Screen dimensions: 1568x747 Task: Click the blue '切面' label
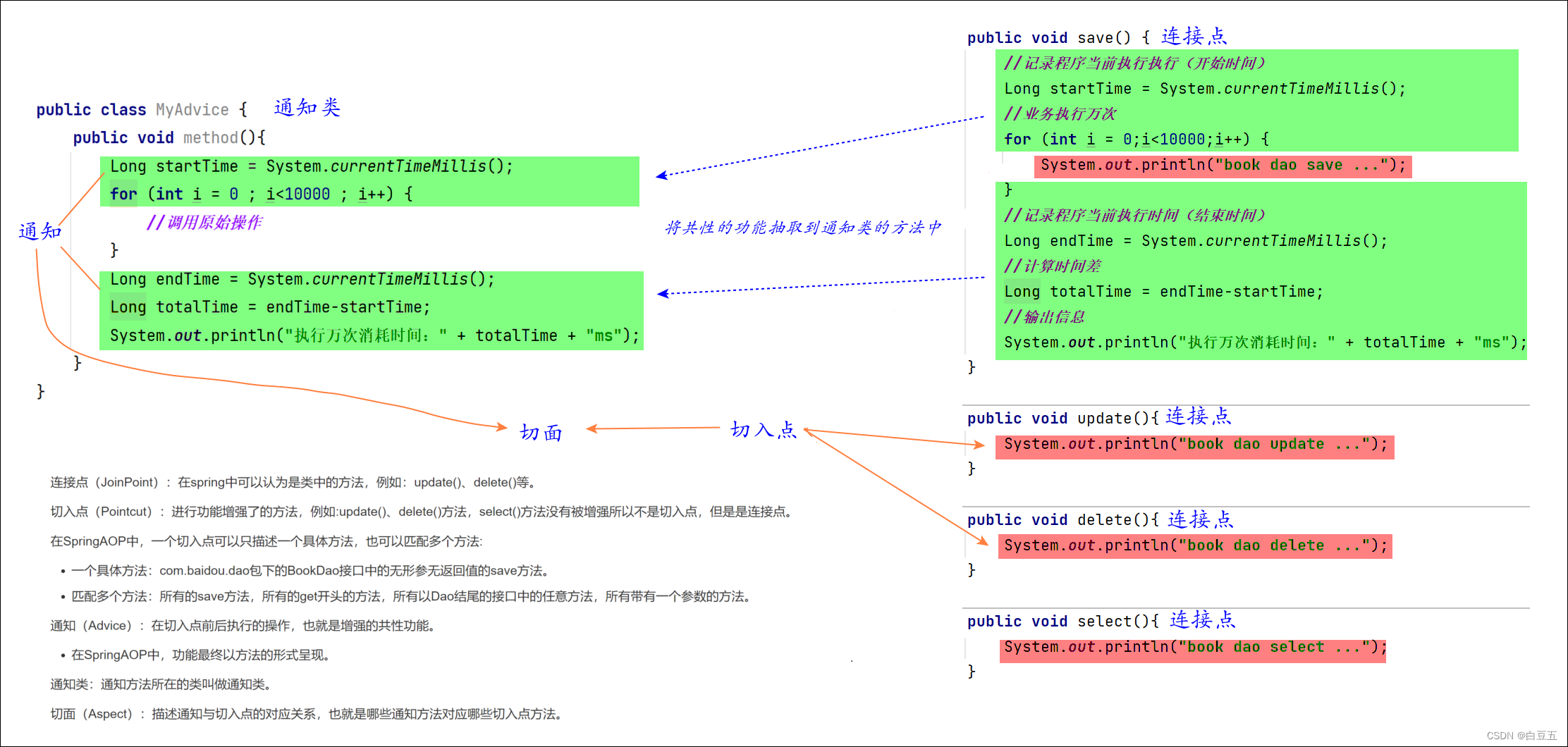tap(541, 432)
